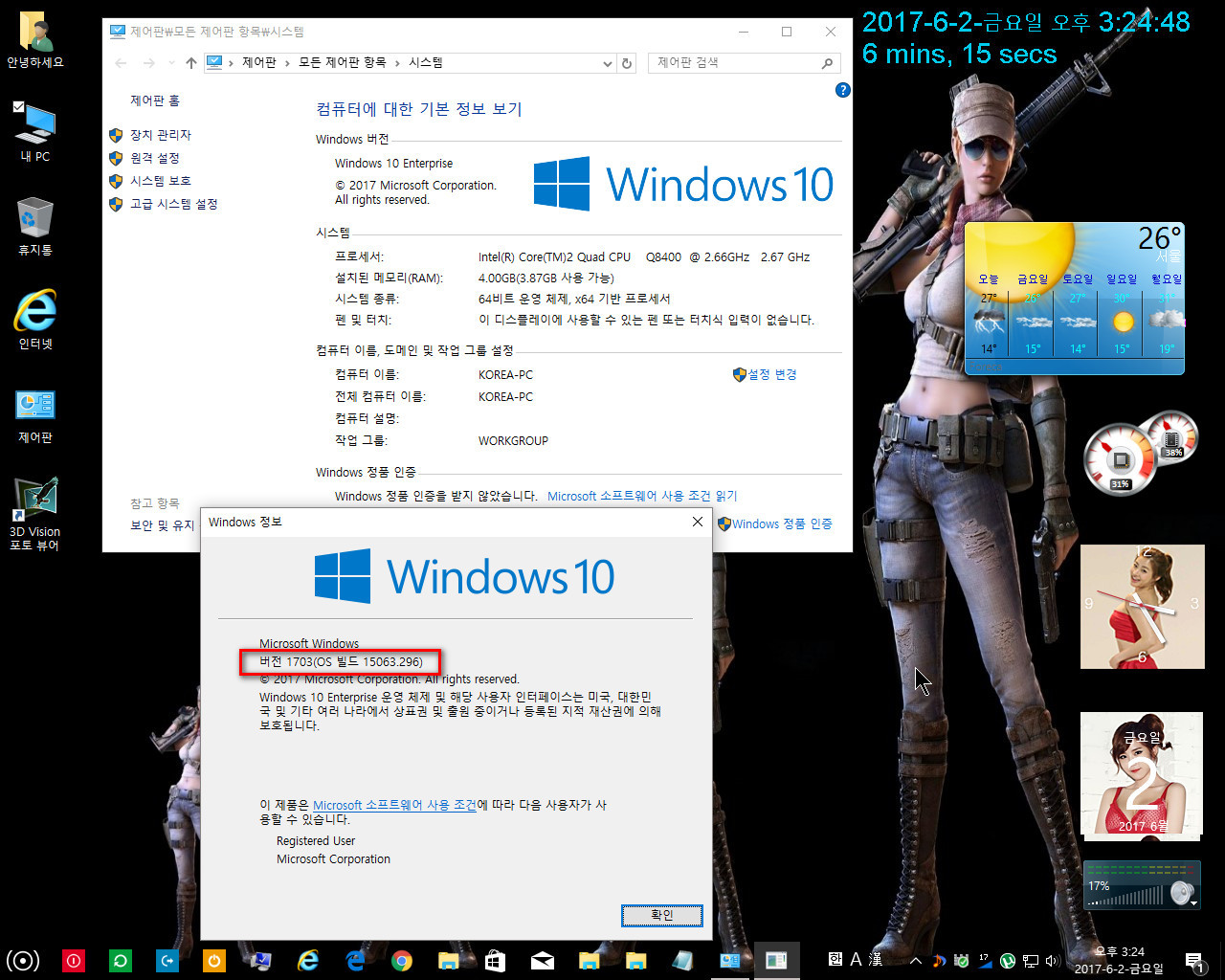Open 원격 설정
This screenshot has height=980, width=1225.
pyautogui.click(x=154, y=158)
